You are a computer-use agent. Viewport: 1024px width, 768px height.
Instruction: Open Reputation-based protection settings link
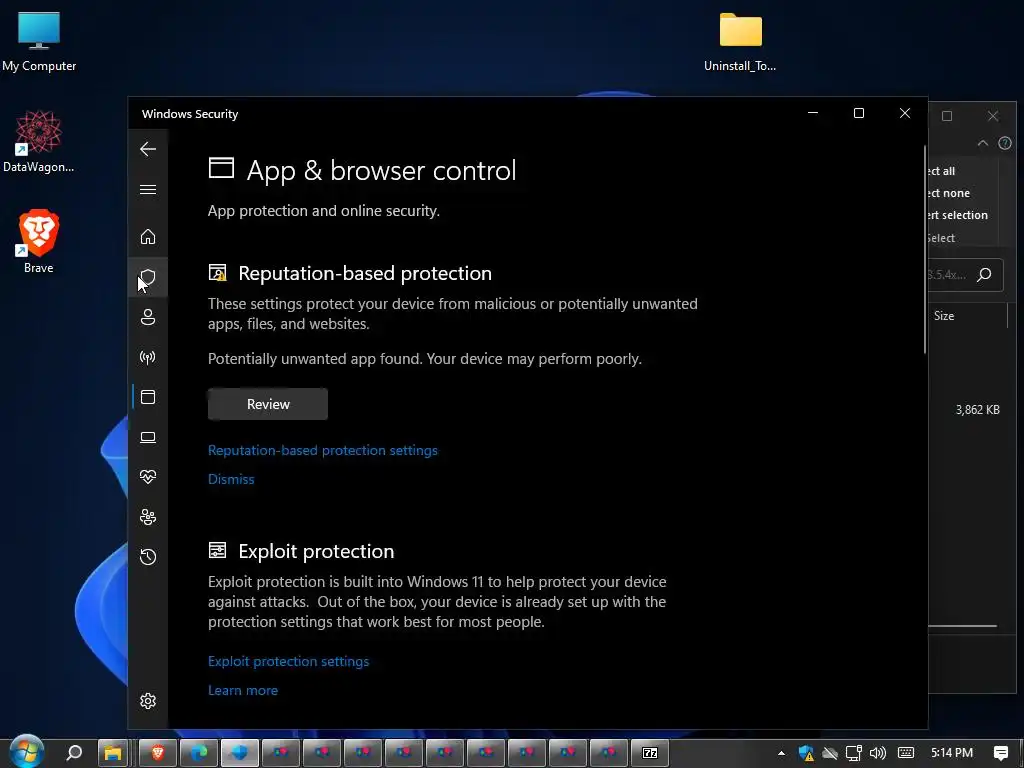[323, 450]
